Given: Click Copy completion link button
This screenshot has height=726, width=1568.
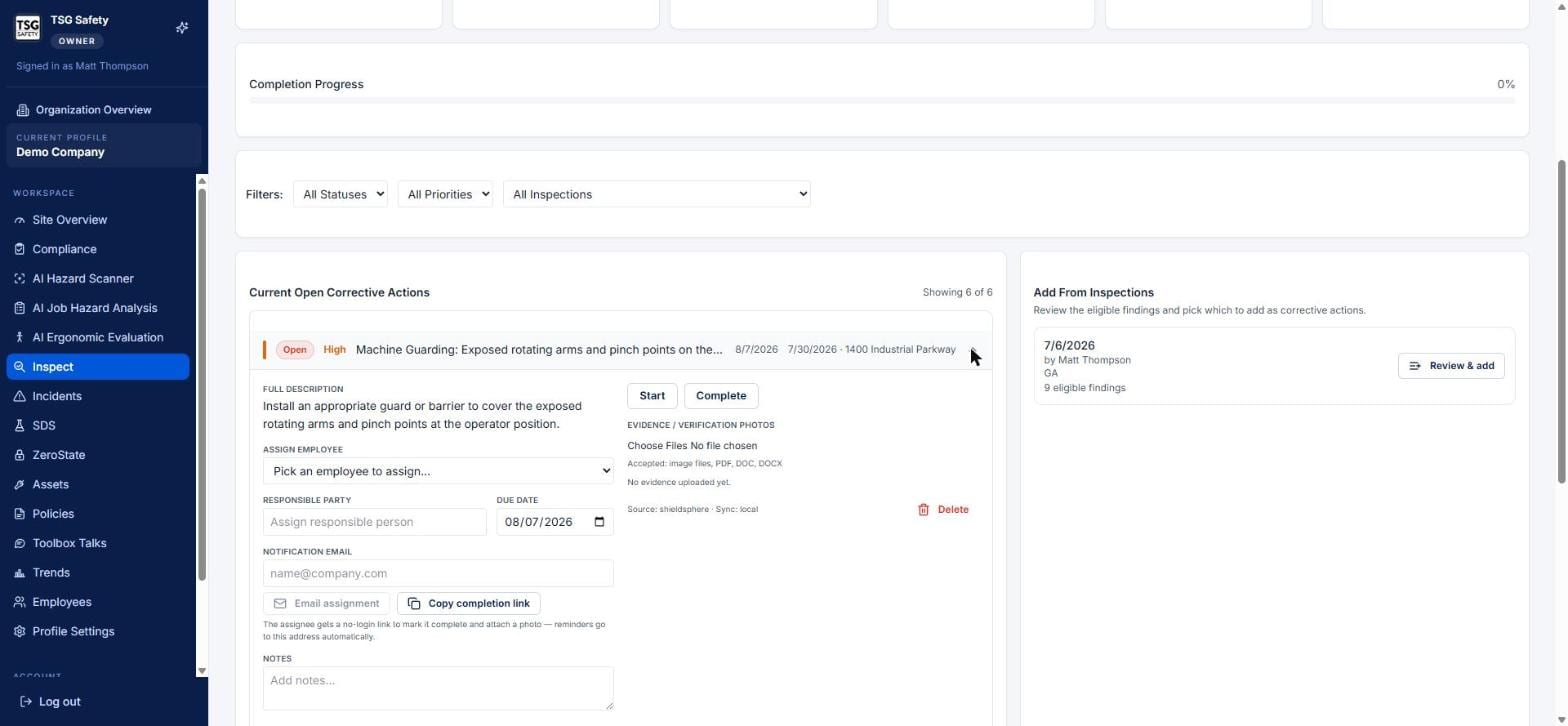Looking at the screenshot, I should [x=469, y=604].
